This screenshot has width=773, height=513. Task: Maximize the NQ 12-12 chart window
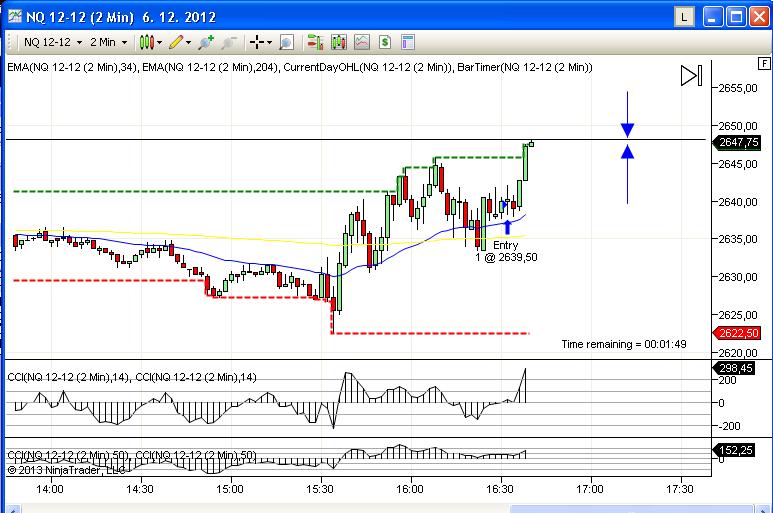pyautogui.click(x=737, y=17)
